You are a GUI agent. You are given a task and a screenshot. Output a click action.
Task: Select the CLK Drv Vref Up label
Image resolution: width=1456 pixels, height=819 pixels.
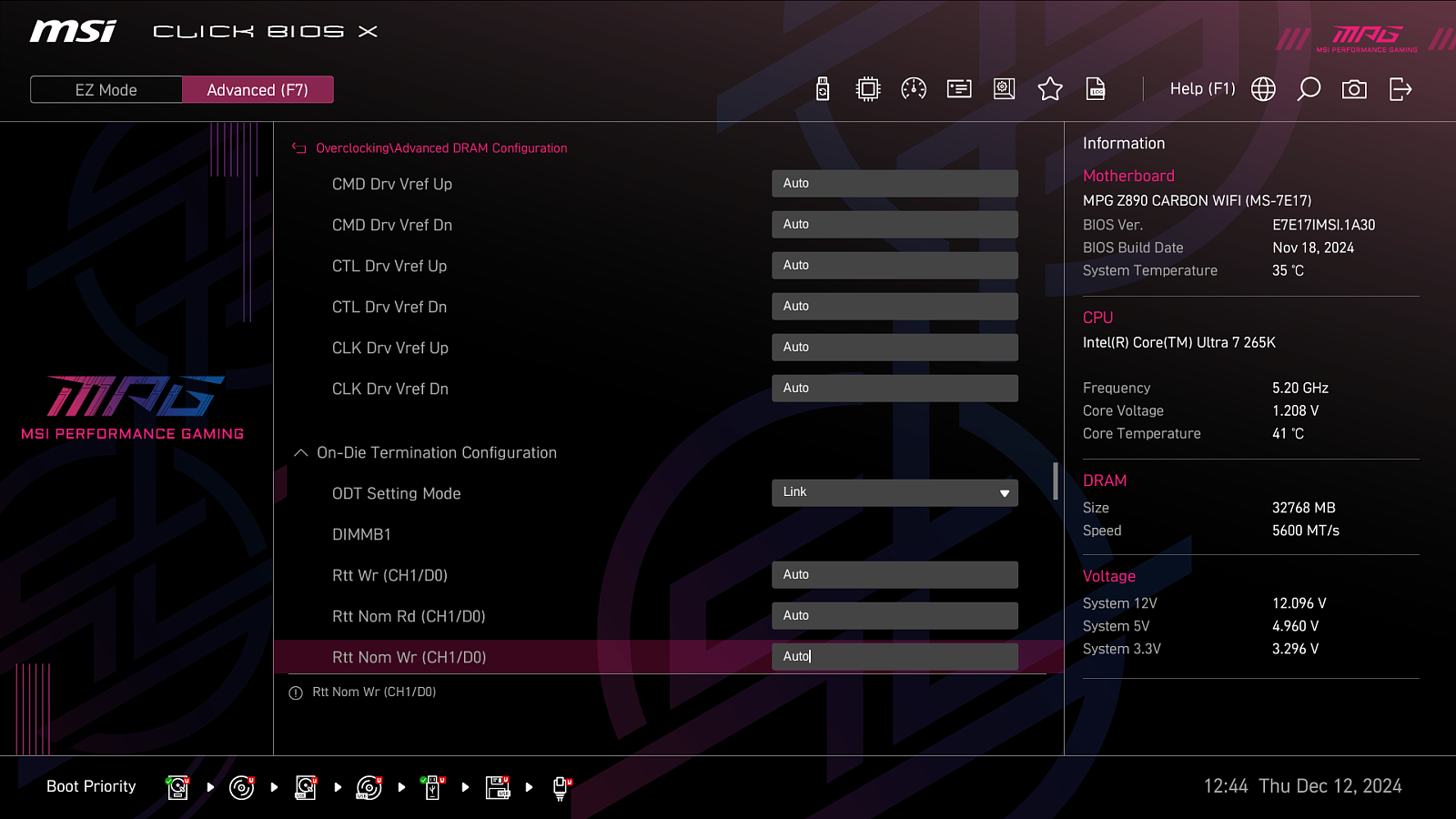click(x=390, y=348)
